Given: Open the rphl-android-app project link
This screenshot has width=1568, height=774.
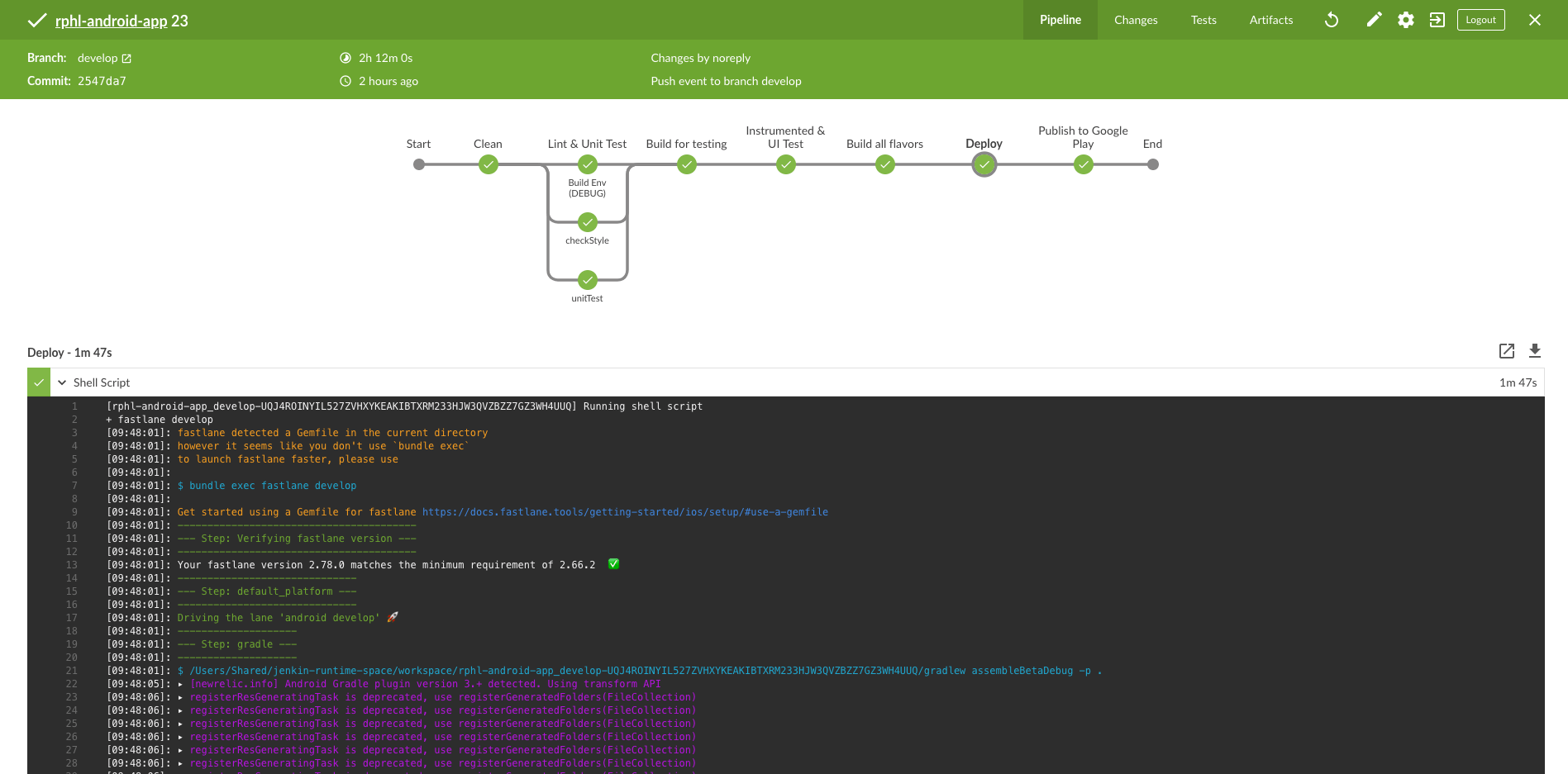Looking at the screenshot, I should [x=111, y=21].
